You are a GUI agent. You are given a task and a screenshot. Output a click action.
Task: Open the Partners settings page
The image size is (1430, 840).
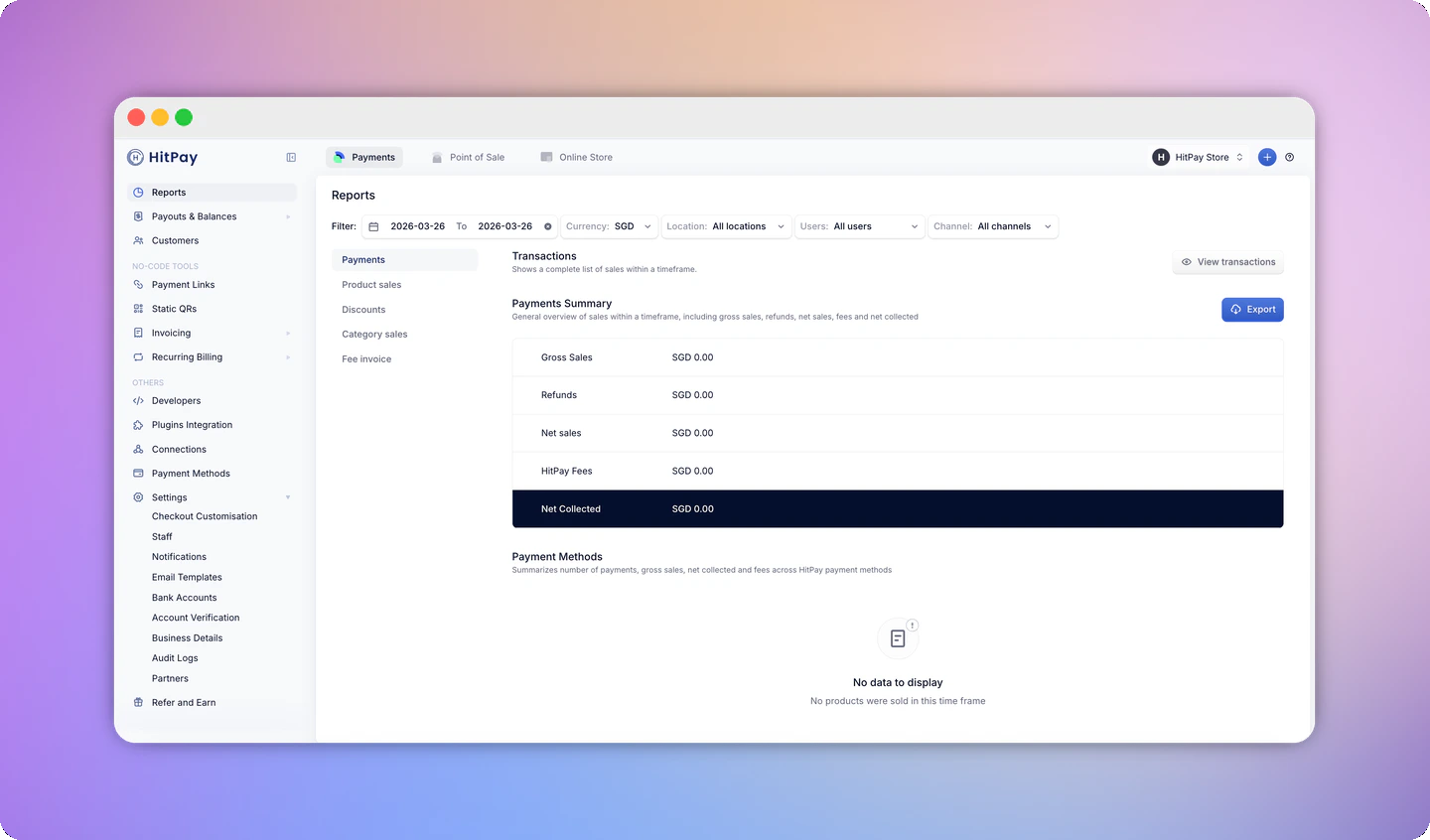170,679
